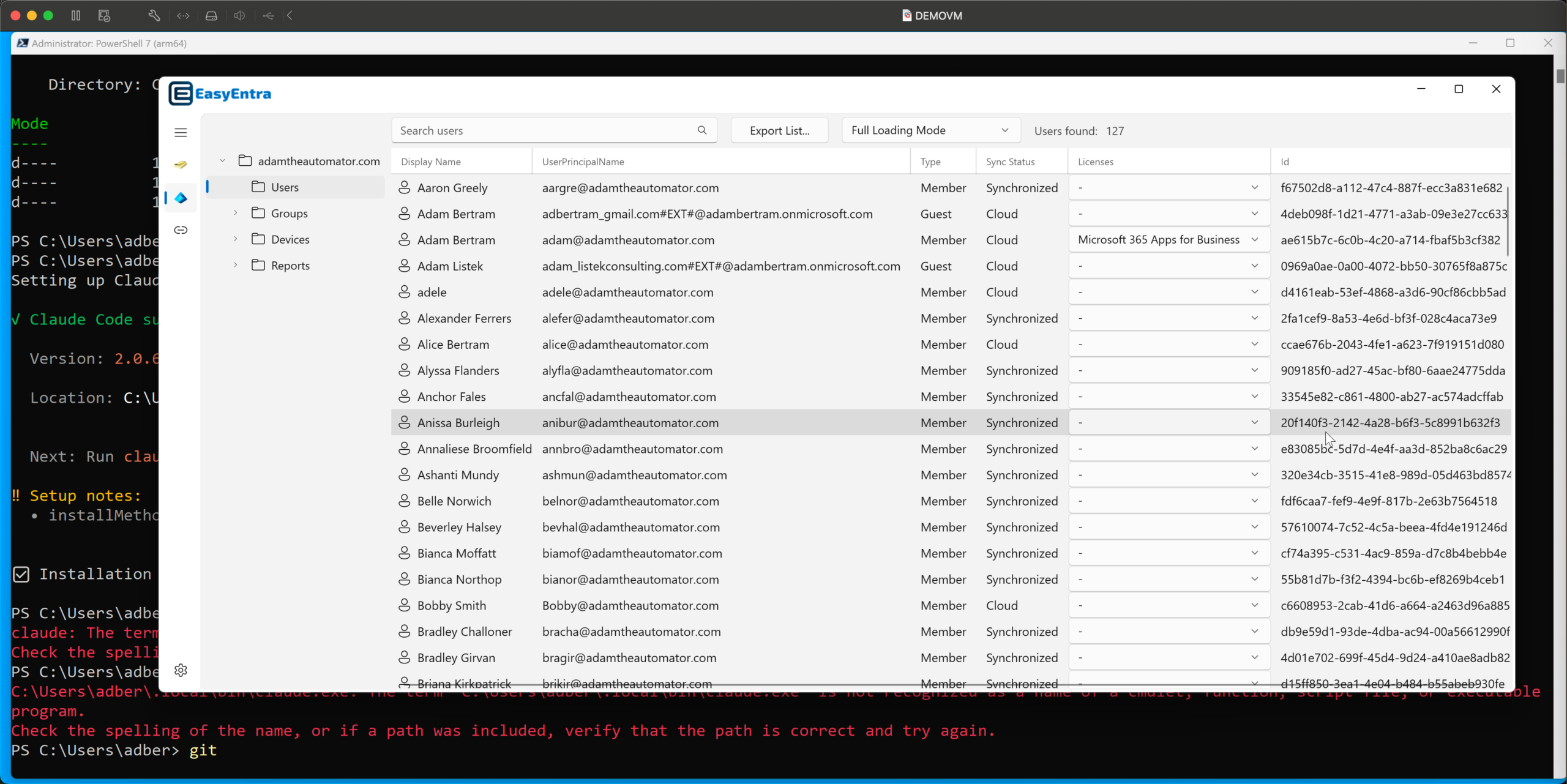Open the USB devices toolbar icon

(269, 15)
